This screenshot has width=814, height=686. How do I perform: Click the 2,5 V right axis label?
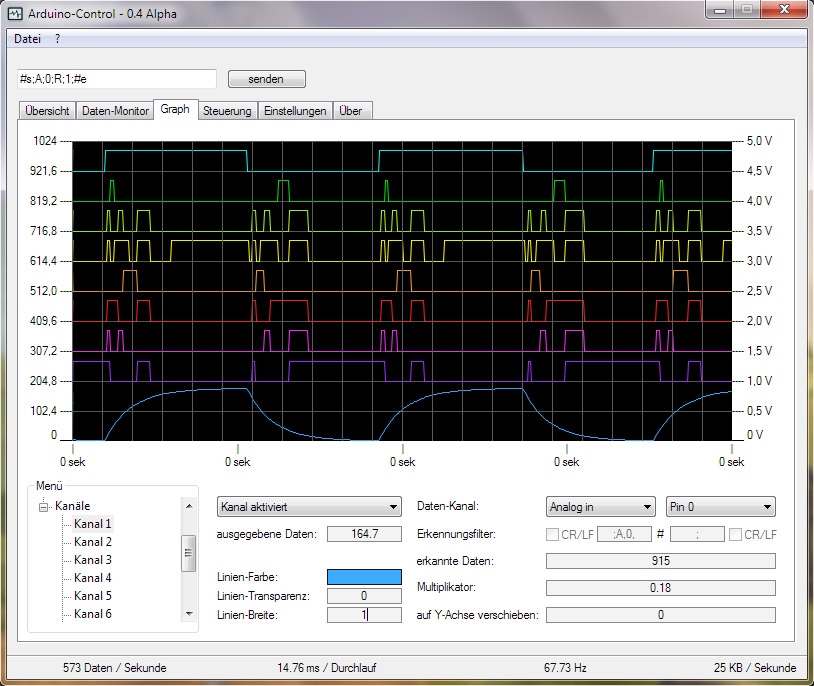[759, 291]
